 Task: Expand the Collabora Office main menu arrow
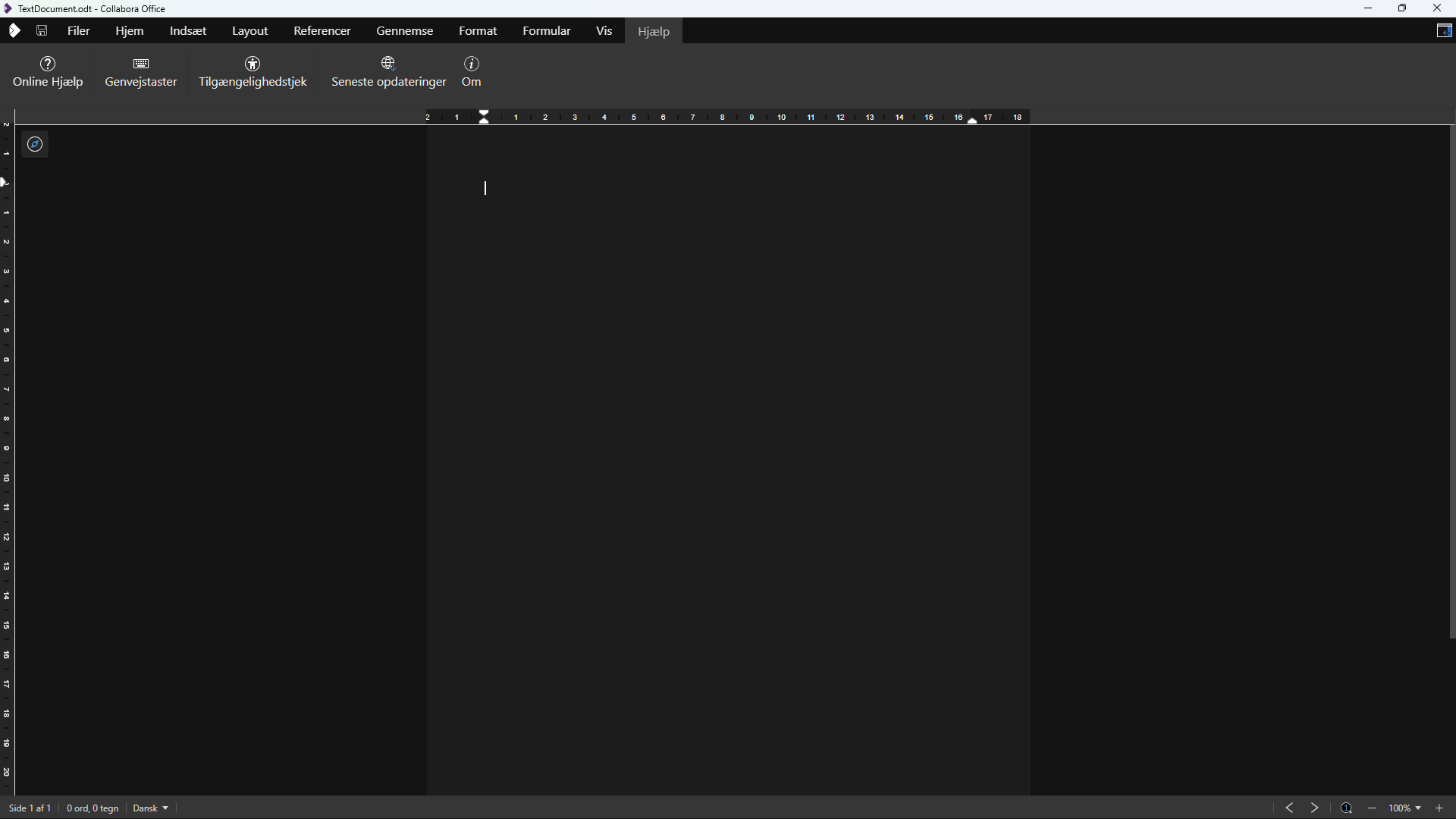14,30
